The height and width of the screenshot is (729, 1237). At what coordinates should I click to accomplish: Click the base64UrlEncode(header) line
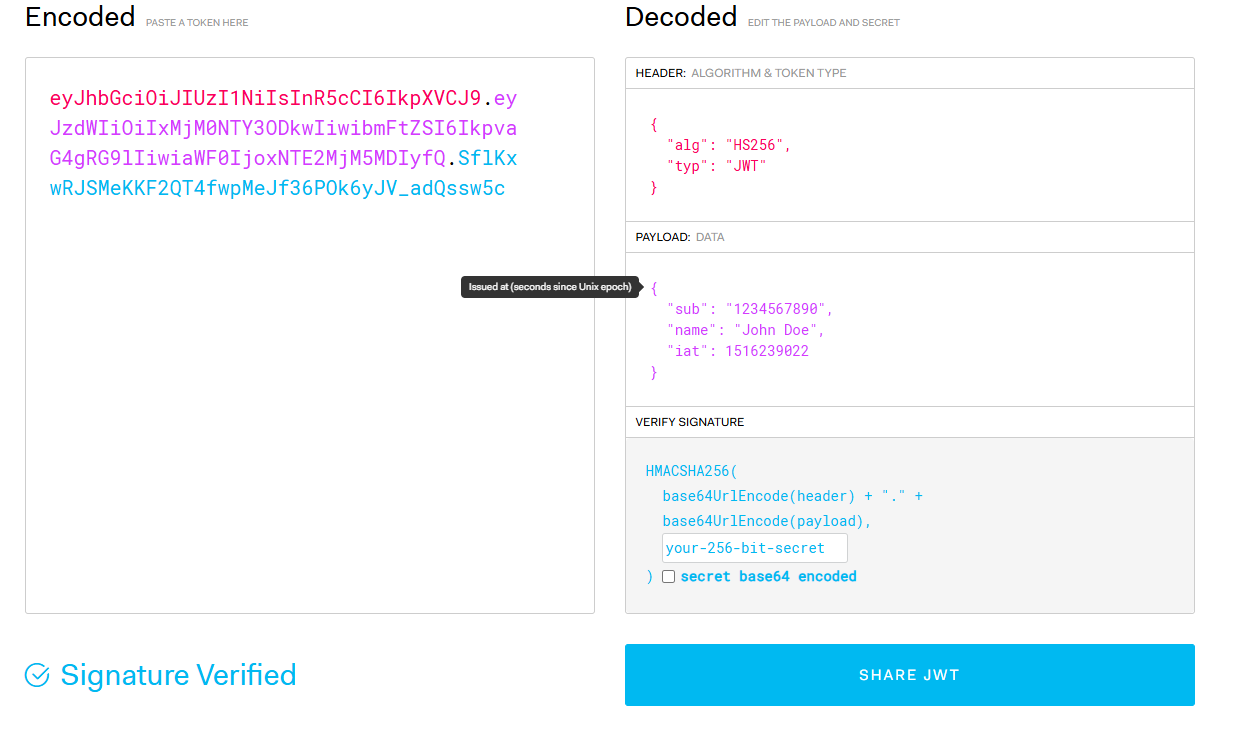[x=792, y=496]
